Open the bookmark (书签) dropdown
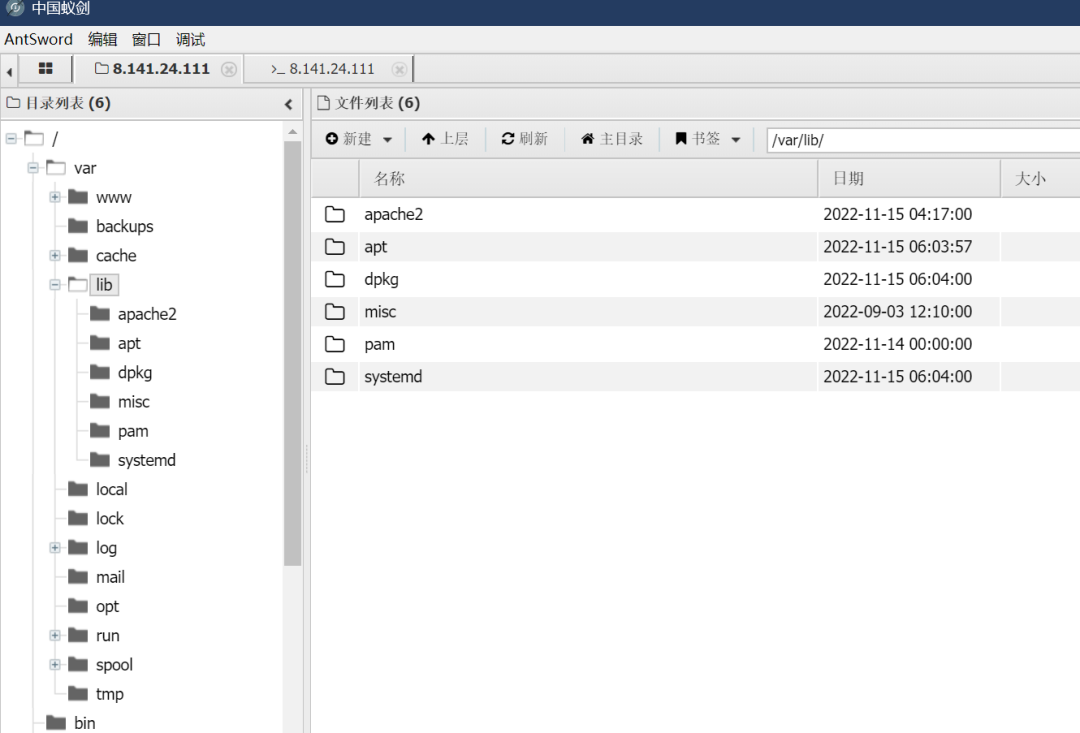 click(707, 139)
